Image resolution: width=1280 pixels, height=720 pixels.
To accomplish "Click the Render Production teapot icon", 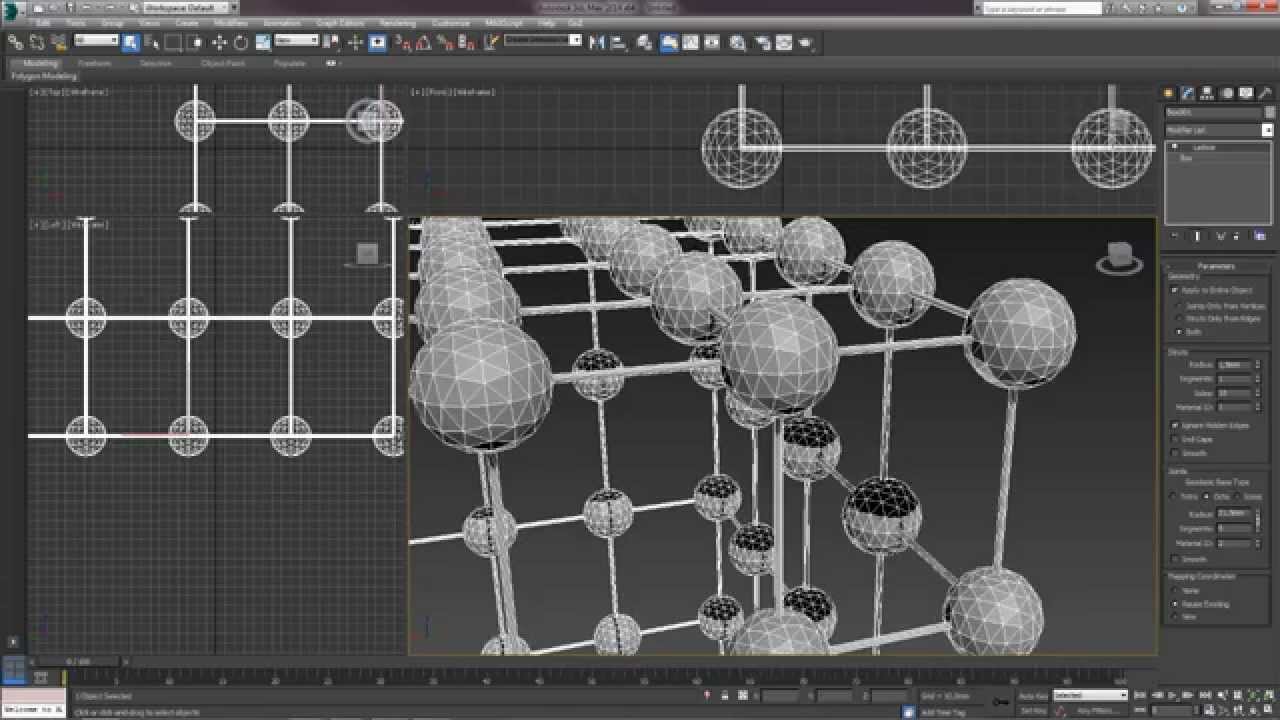I will click(x=806, y=42).
